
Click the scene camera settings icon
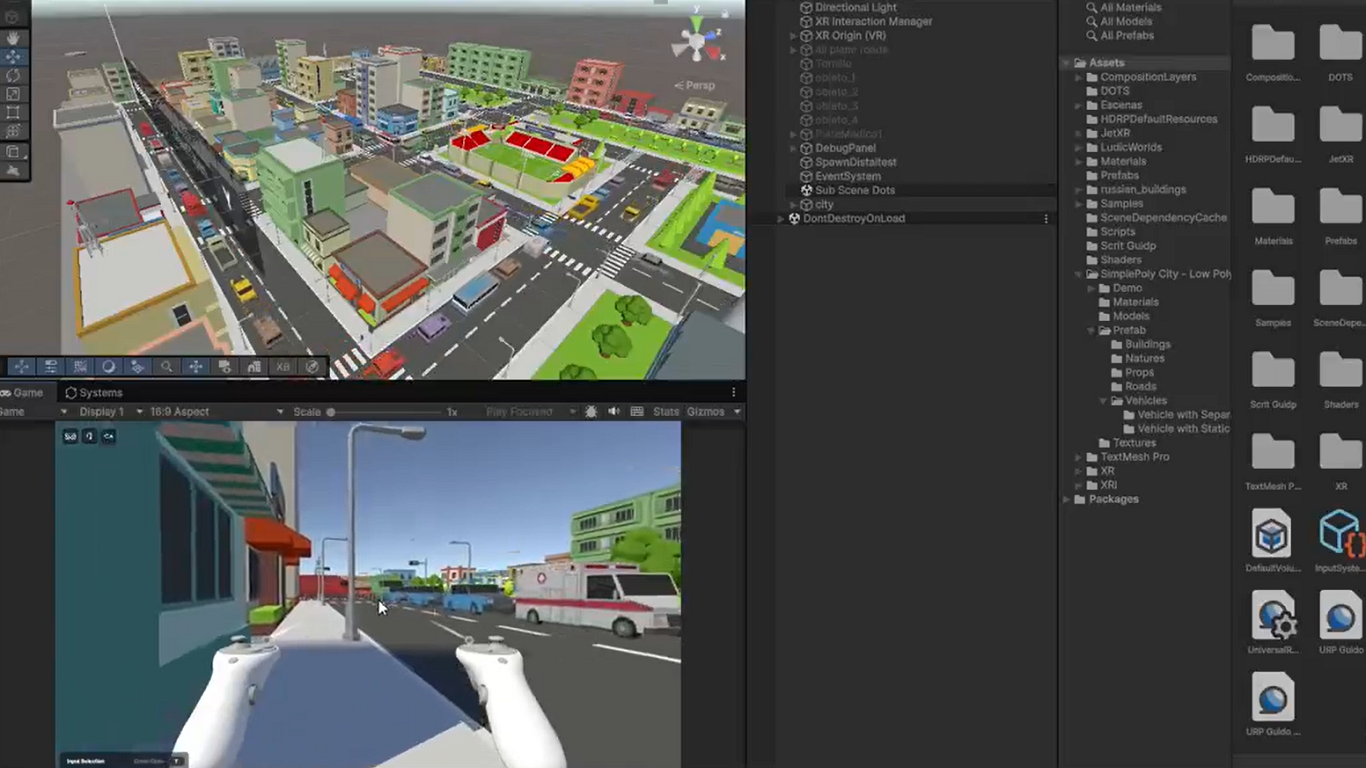coord(223,367)
